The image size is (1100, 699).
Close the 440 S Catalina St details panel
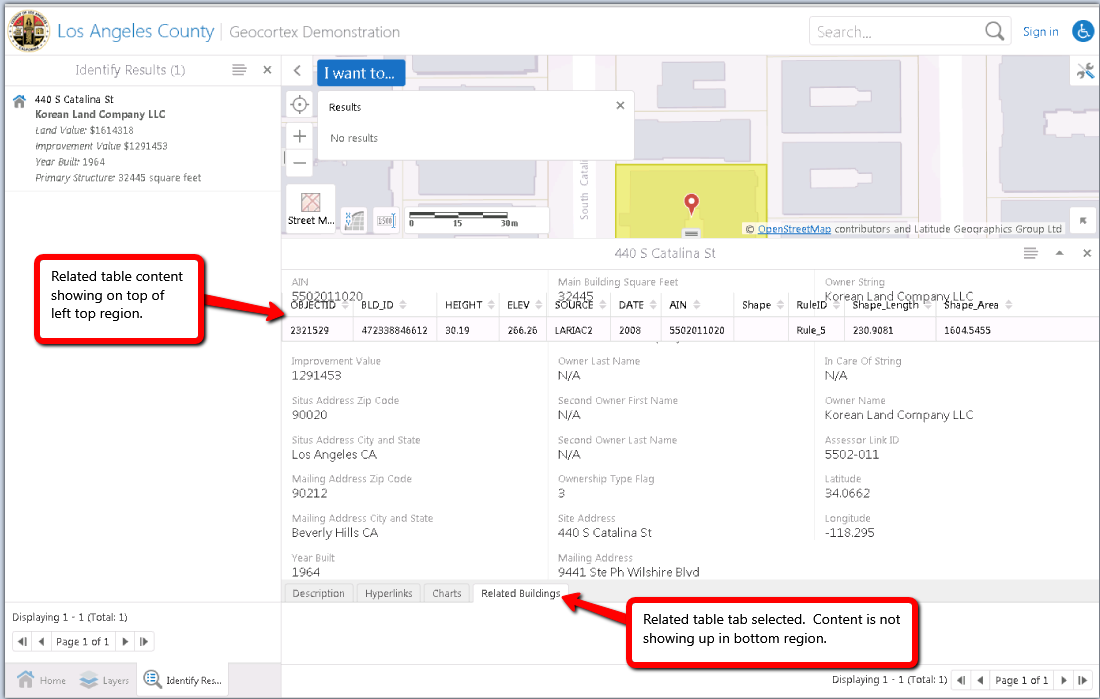pyautogui.click(x=1087, y=253)
